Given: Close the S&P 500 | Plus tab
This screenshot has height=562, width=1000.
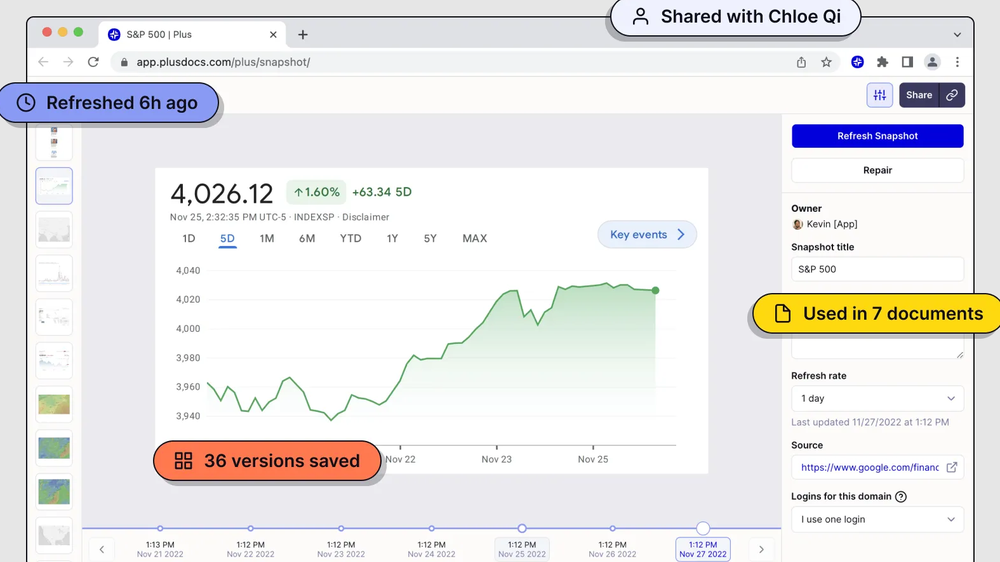Looking at the screenshot, I should pyautogui.click(x=273, y=34).
